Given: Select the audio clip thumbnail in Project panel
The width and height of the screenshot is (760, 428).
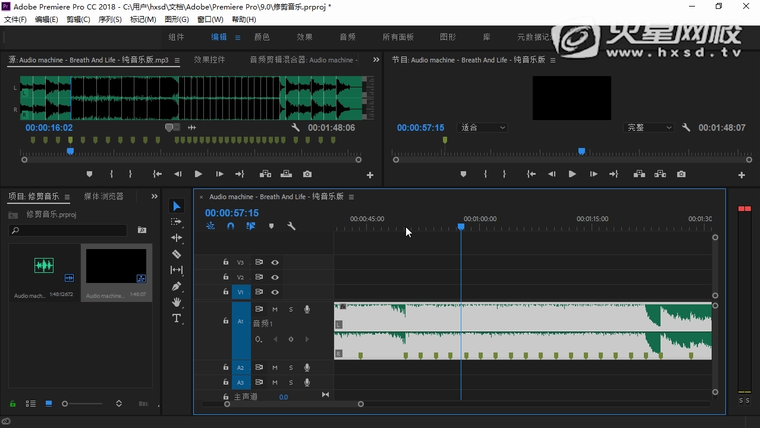Looking at the screenshot, I should 43,266.
